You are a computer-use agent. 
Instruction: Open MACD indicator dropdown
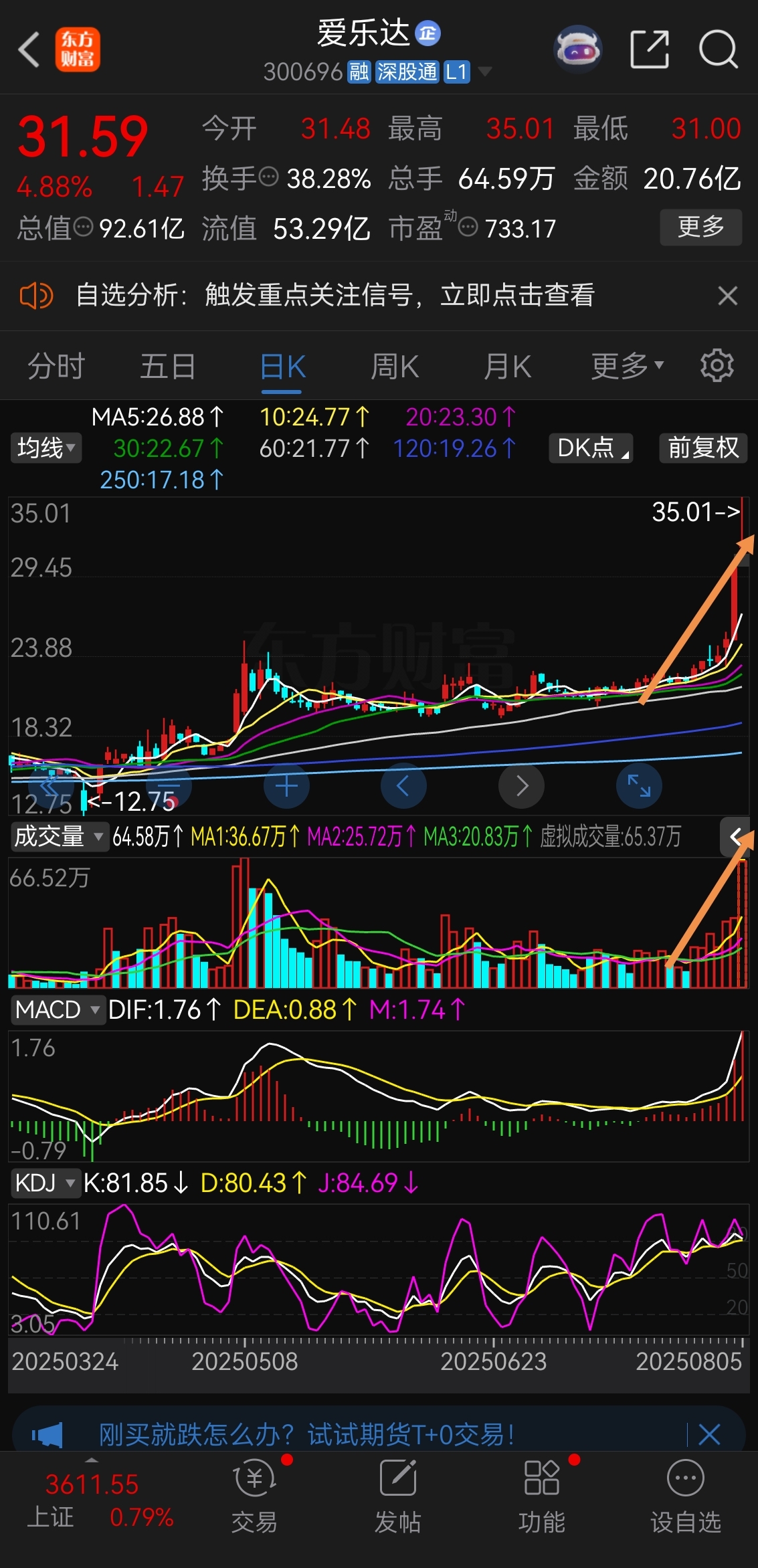pyautogui.click(x=58, y=1009)
